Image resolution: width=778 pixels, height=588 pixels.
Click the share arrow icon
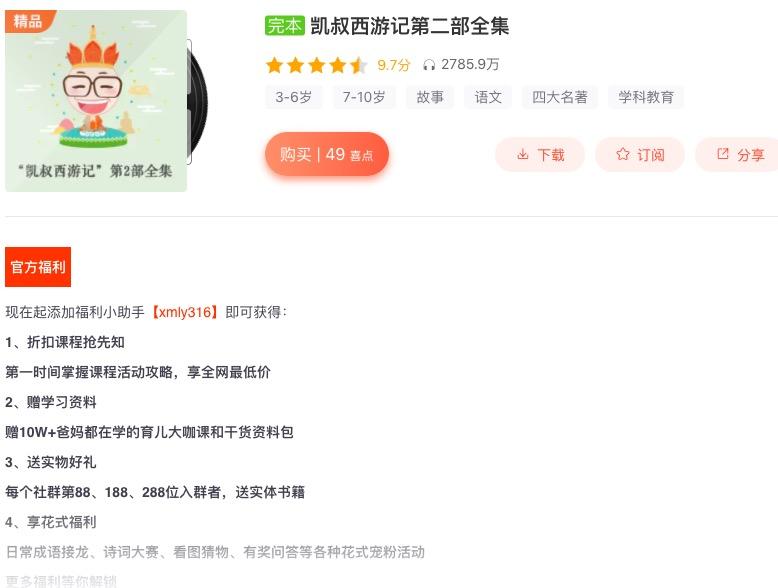(x=723, y=154)
